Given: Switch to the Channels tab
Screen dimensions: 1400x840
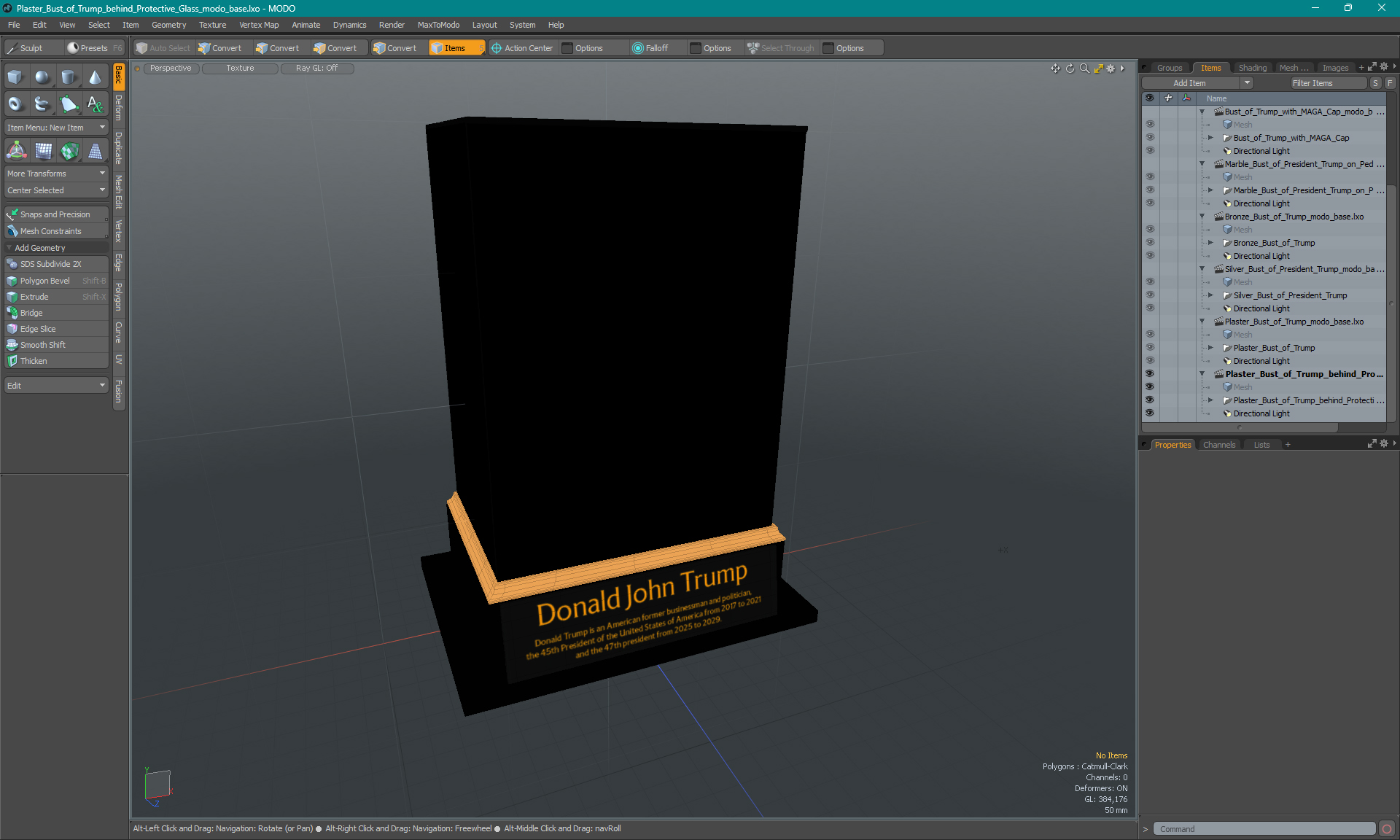Looking at the screenshot, I should click(x=1219, y=445).
